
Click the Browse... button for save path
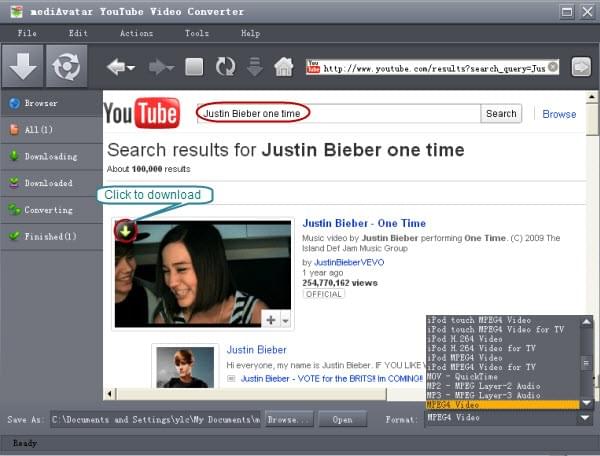tap(289, 420)
